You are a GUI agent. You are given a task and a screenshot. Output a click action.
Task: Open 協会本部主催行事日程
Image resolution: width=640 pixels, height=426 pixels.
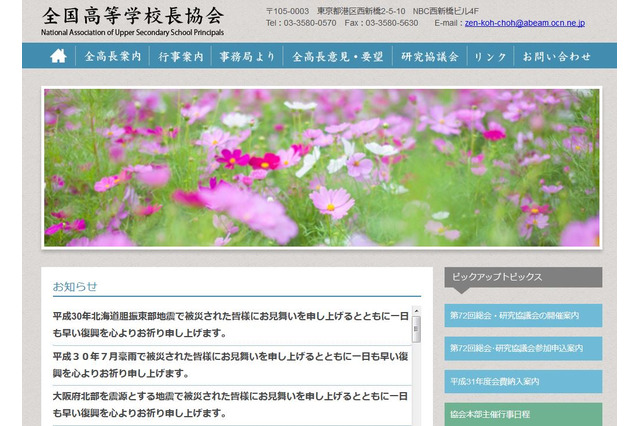tap(523, 415)
